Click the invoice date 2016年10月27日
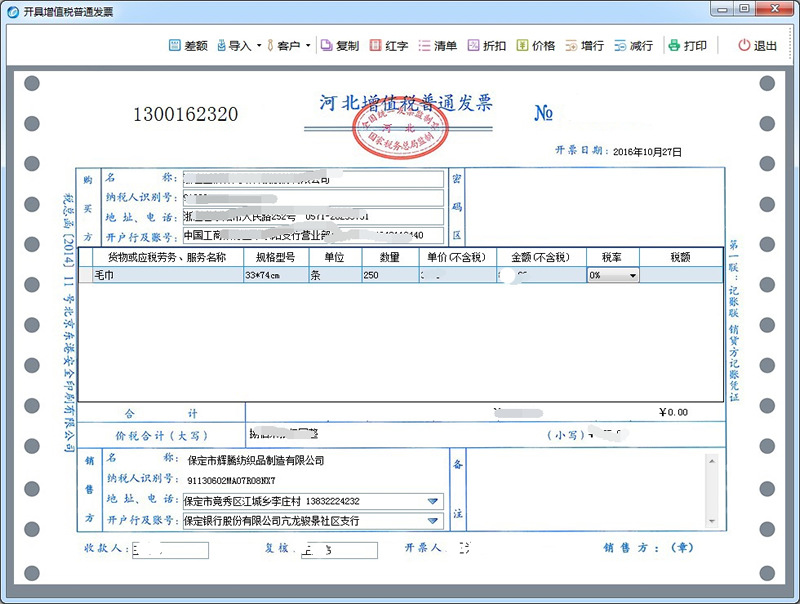800x604 pixels. pyautogui.click(x=647, y=152)
